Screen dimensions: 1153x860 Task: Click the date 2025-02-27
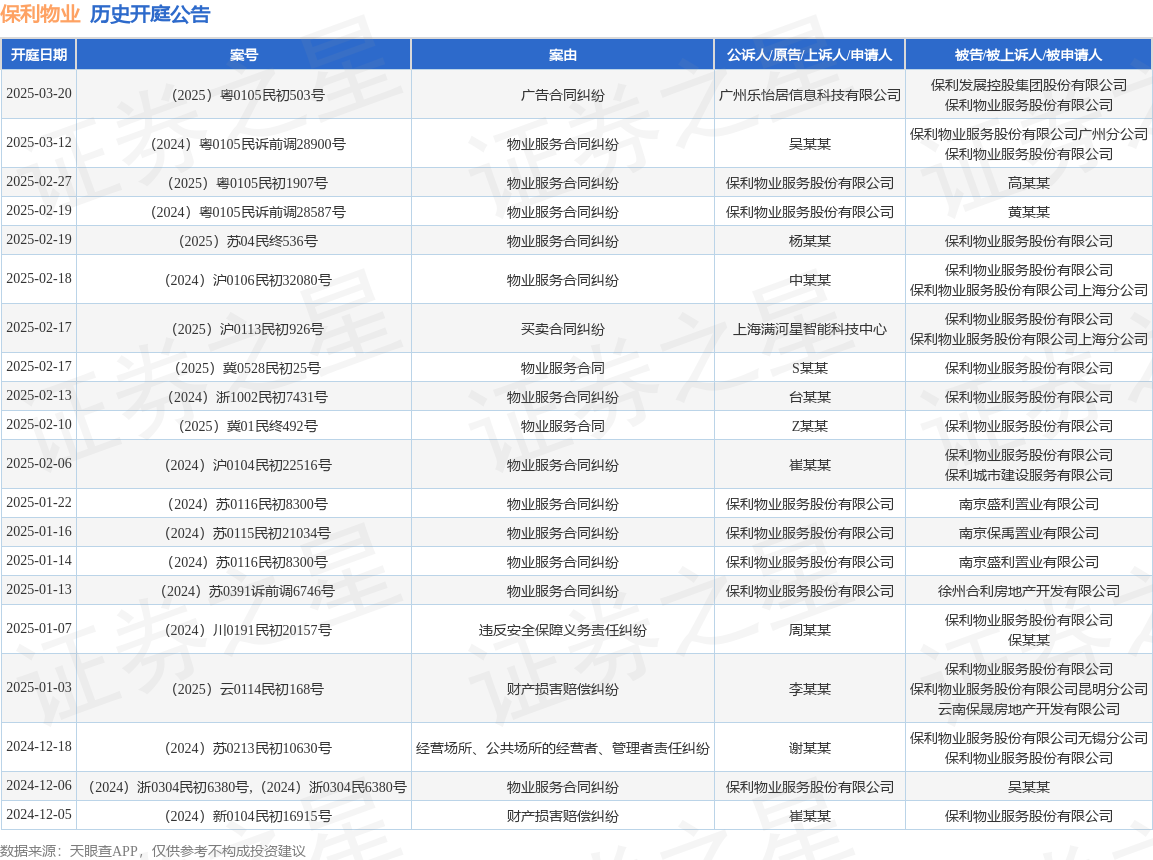pos(39,182)
